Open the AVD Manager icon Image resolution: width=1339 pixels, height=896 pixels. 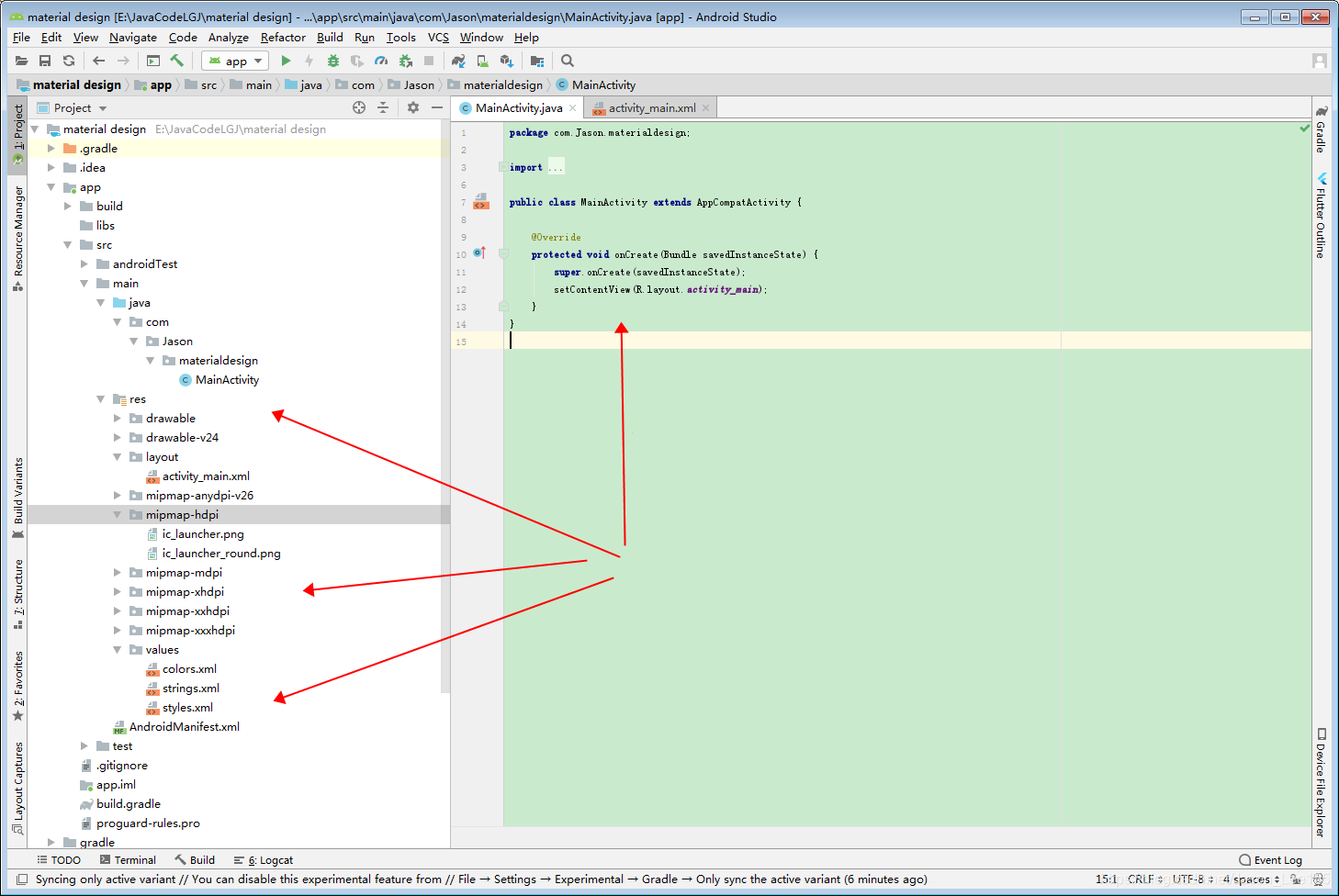[482, 61]
